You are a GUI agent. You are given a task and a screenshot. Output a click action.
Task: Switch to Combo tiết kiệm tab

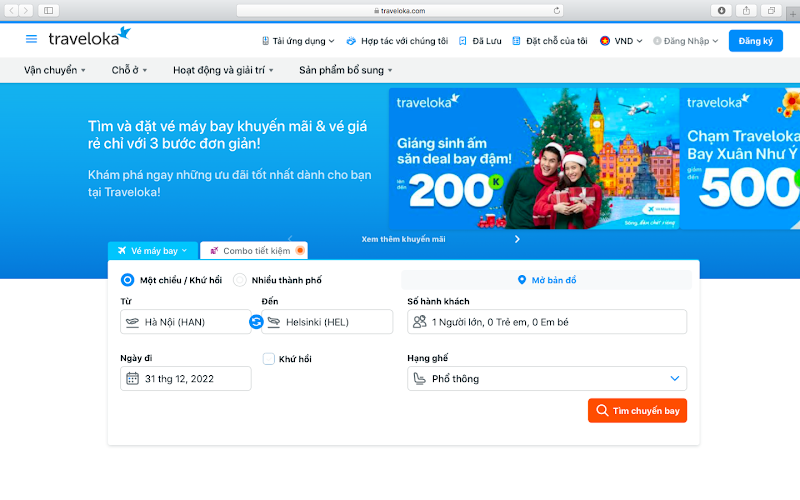[255, 250]
